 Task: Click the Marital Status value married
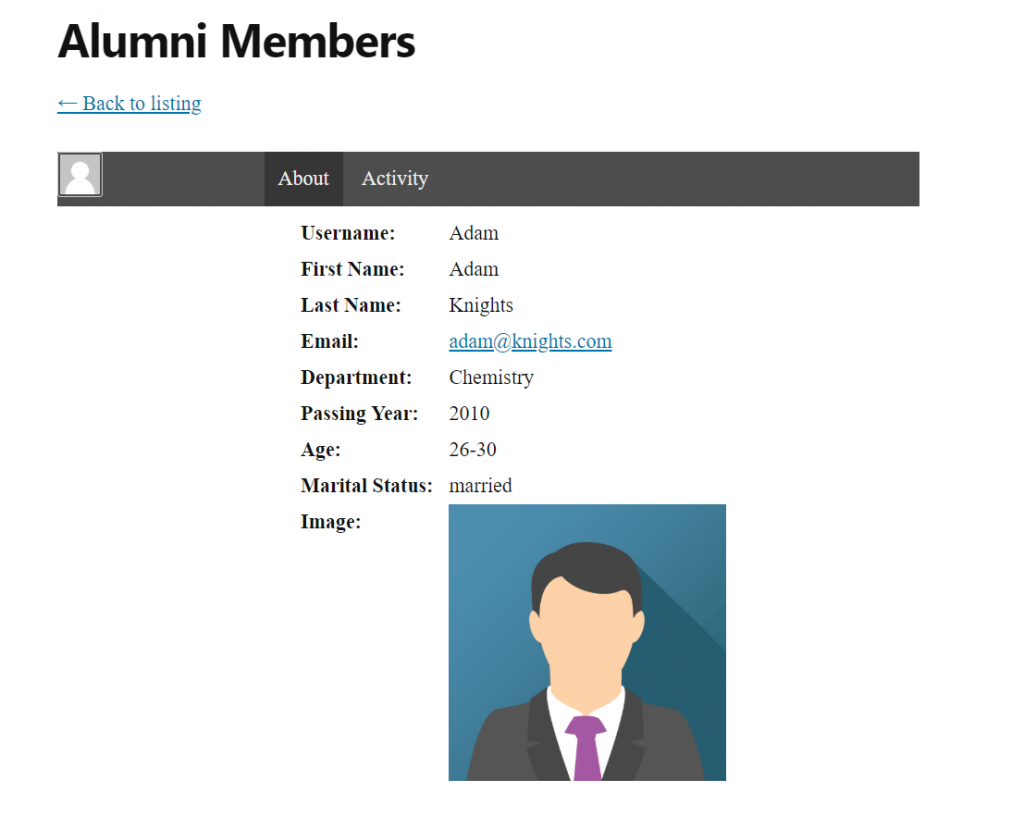click(480, 486)
